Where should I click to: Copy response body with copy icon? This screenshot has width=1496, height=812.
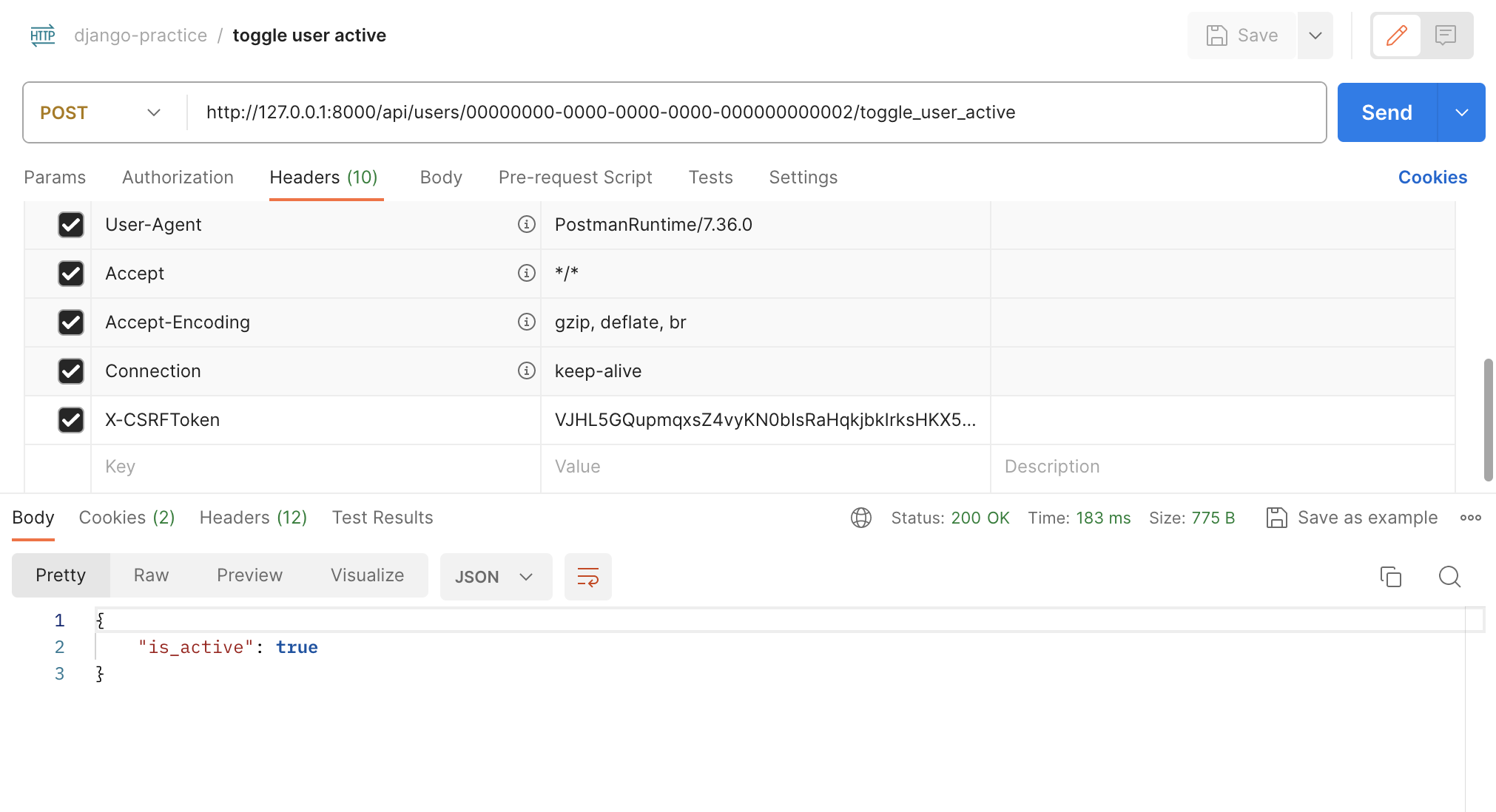coord(1390,577)
